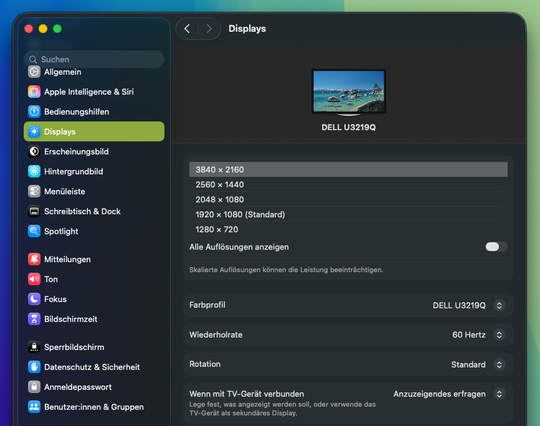Click the Ton speaker icon

pyautogui.click(x=34, y=279)
